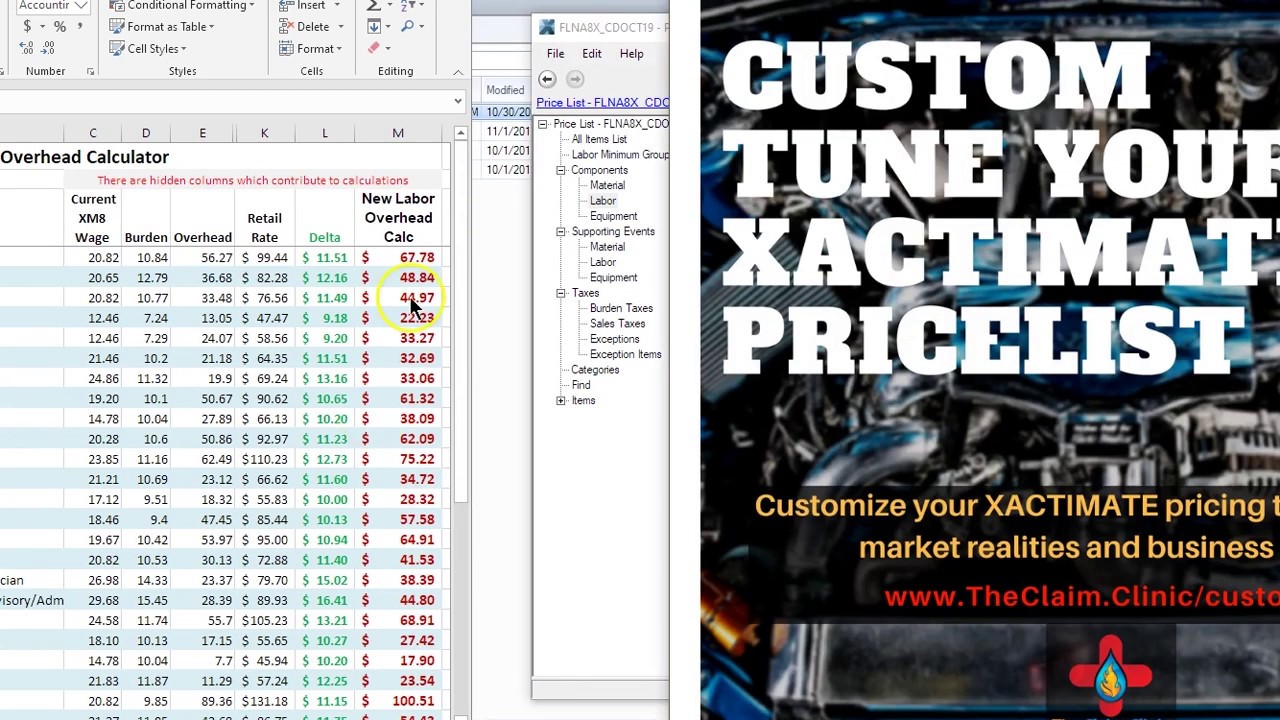
Task: Go back in the Xactimate price list window
Action: coord(547,79)
